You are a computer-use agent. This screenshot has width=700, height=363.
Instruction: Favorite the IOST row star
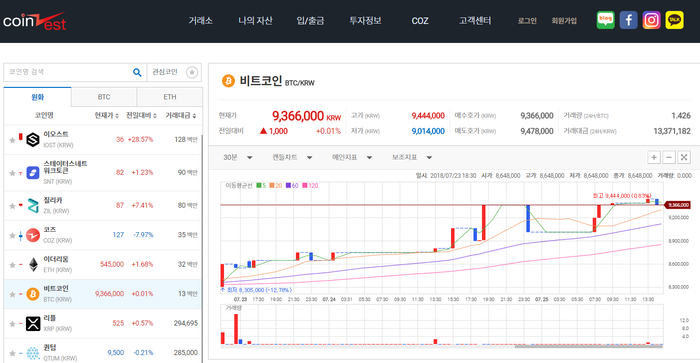click(x=12, y=140)
